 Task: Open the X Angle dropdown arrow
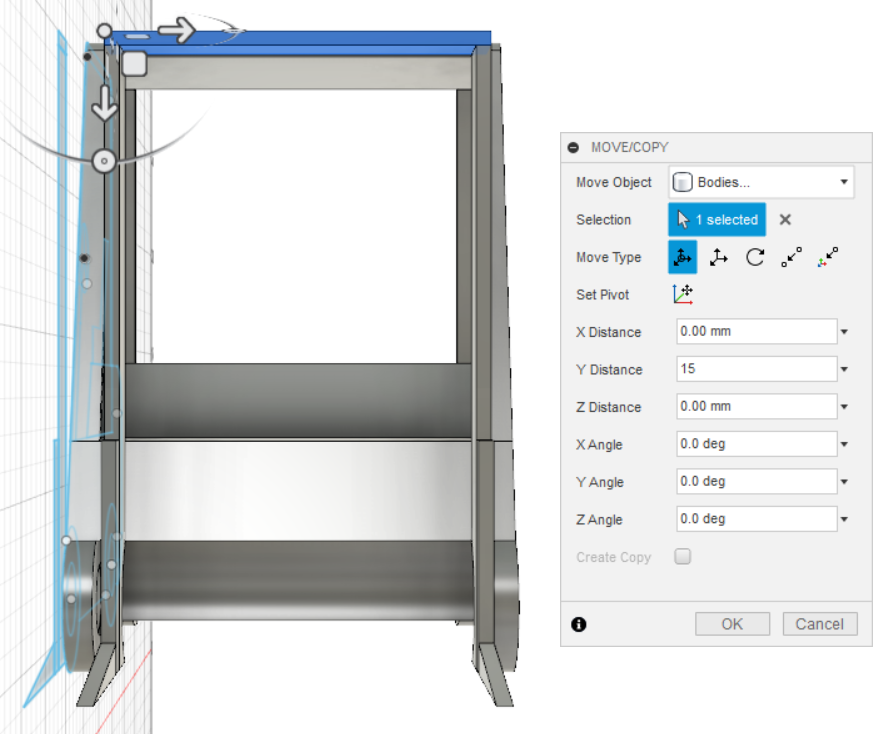[x=844, y=444]
